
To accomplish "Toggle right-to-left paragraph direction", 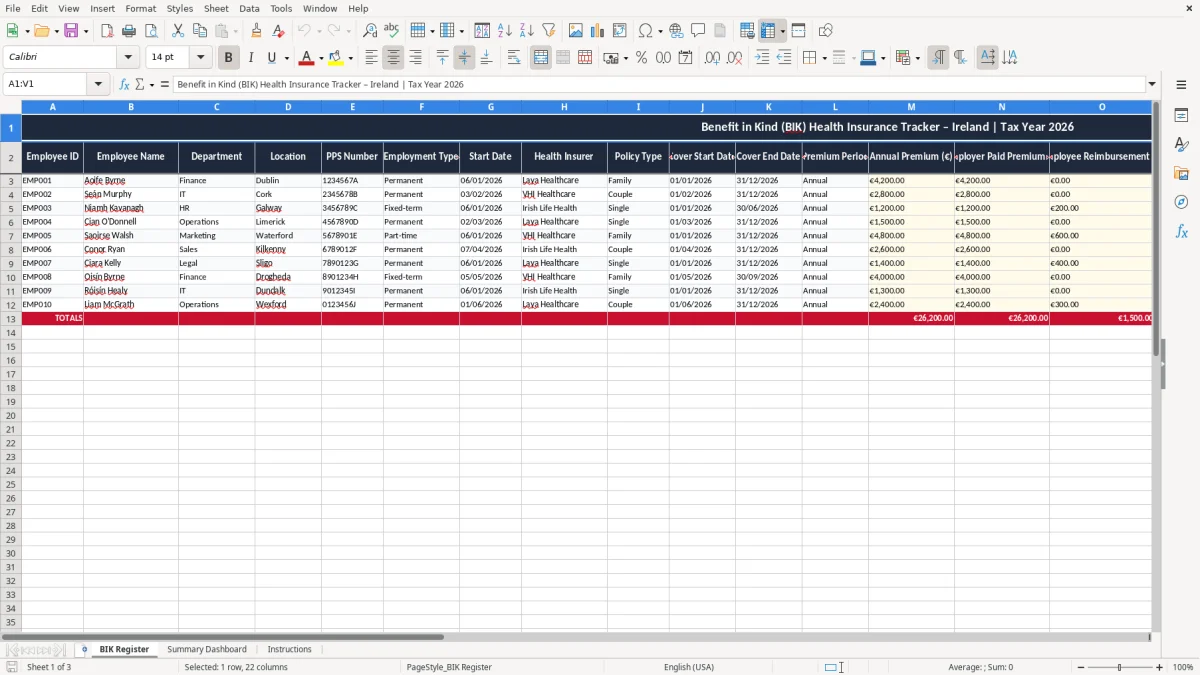I will coord(960,58).
